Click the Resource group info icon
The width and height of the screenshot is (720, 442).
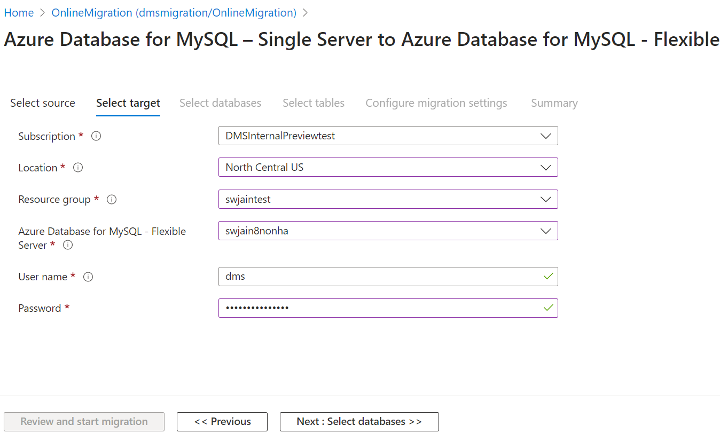pos(112,199)
